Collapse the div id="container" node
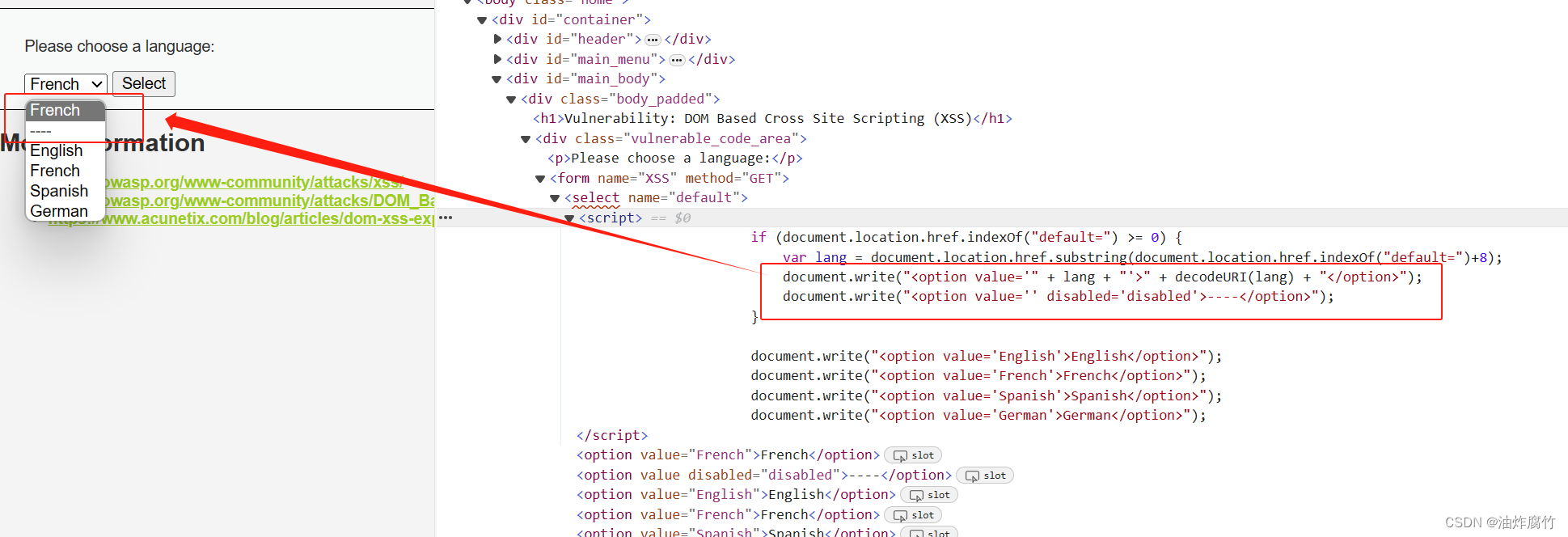 (482, 20)
